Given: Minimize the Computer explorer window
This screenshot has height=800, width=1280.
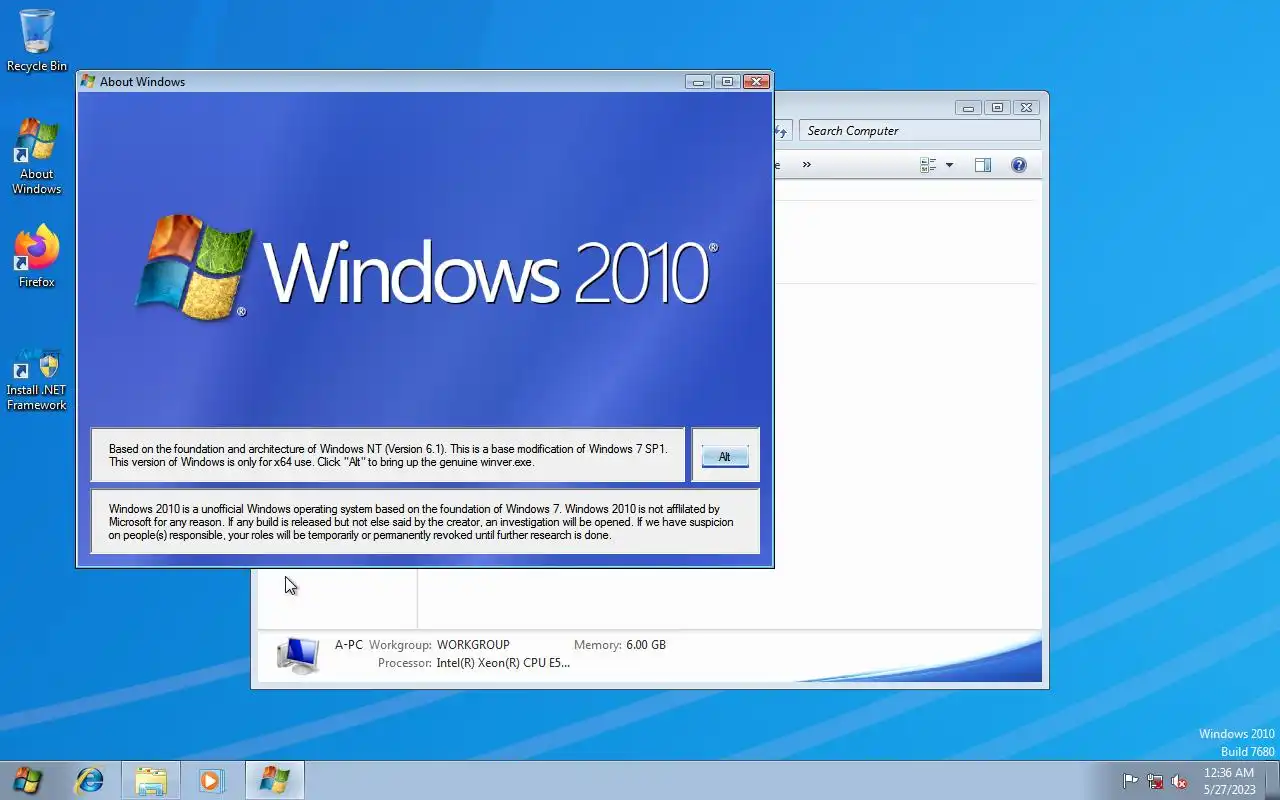Looking at the screenshot, I should (967, 107).
